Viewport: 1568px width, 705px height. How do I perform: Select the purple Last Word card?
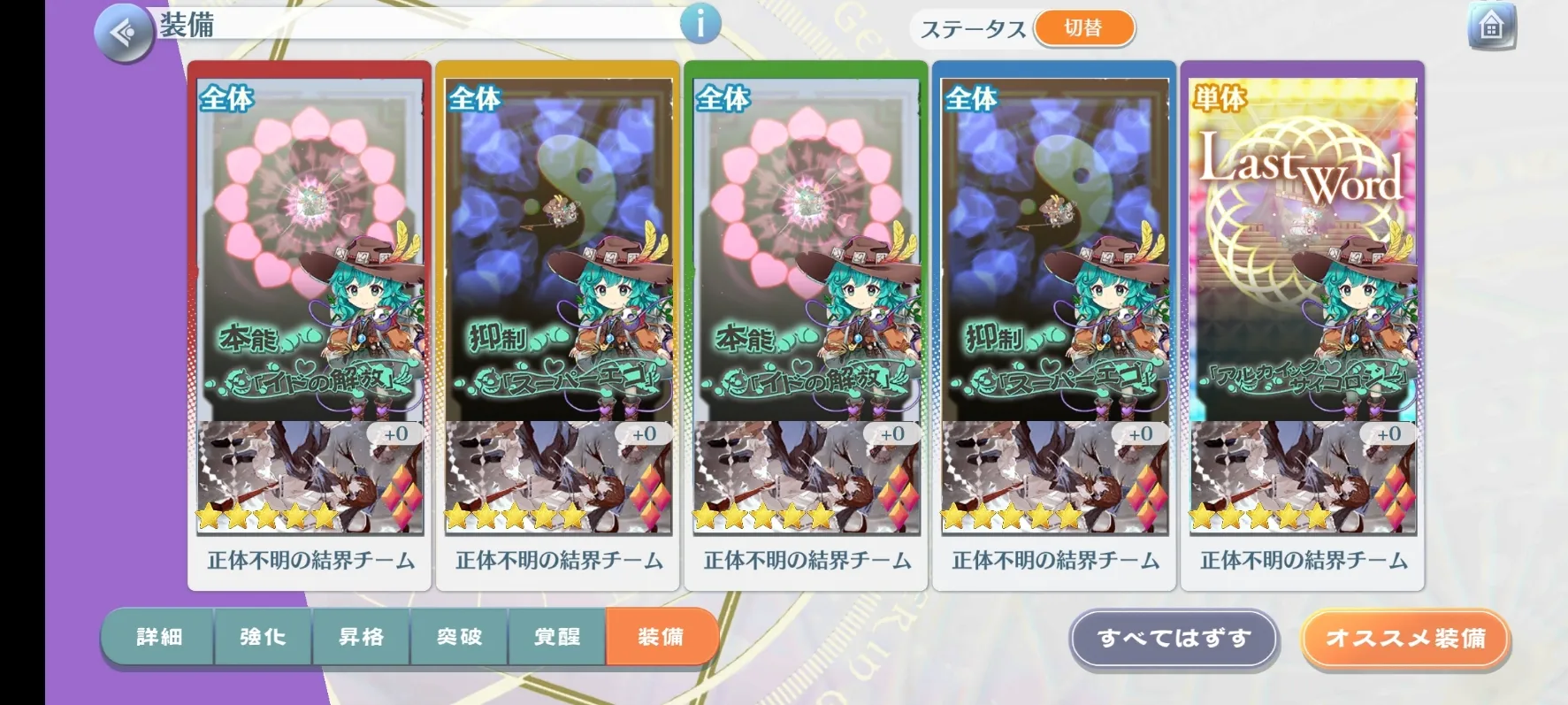(1304, 249)
